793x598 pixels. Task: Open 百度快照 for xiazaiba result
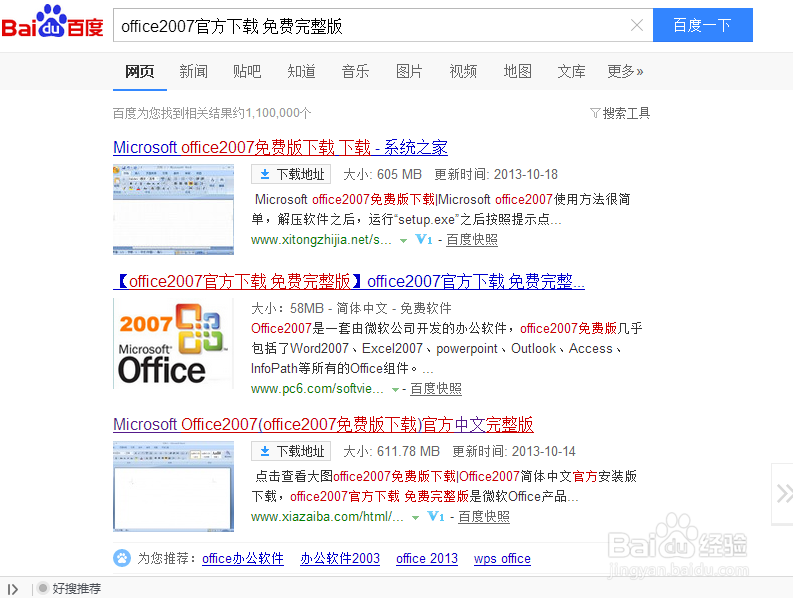(x=484, y=517)
